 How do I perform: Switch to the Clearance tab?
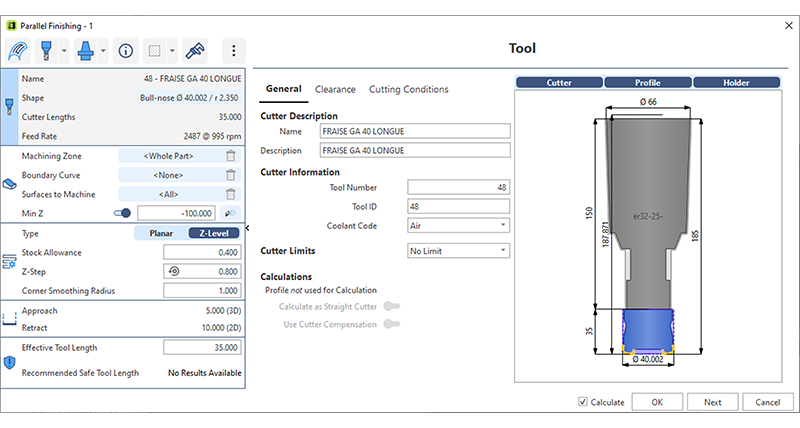coord(335,89)
